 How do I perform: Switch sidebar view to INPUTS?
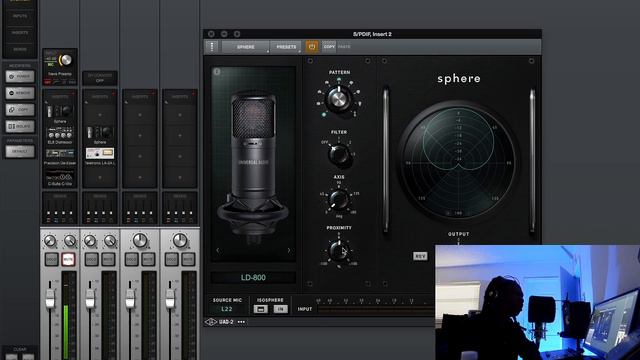pyautogui.click(x=20, y=16)
